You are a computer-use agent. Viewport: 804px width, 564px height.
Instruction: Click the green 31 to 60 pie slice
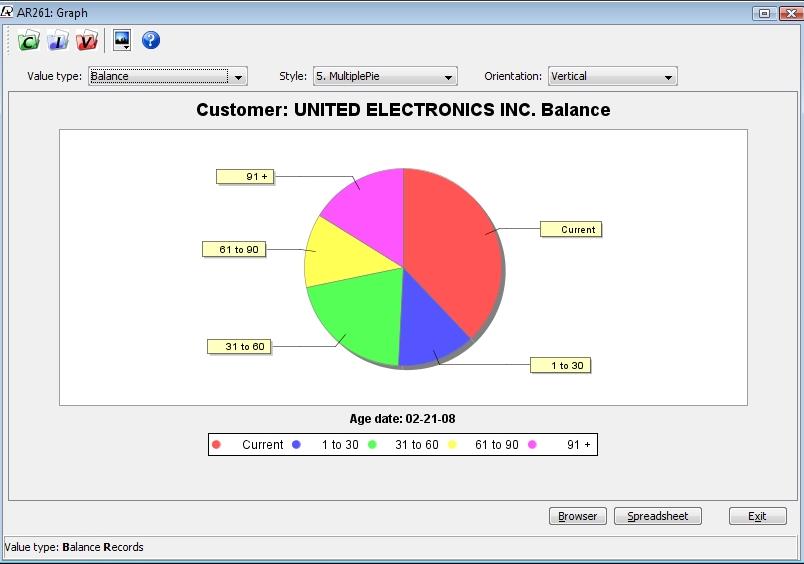click(x=365, y=315)
